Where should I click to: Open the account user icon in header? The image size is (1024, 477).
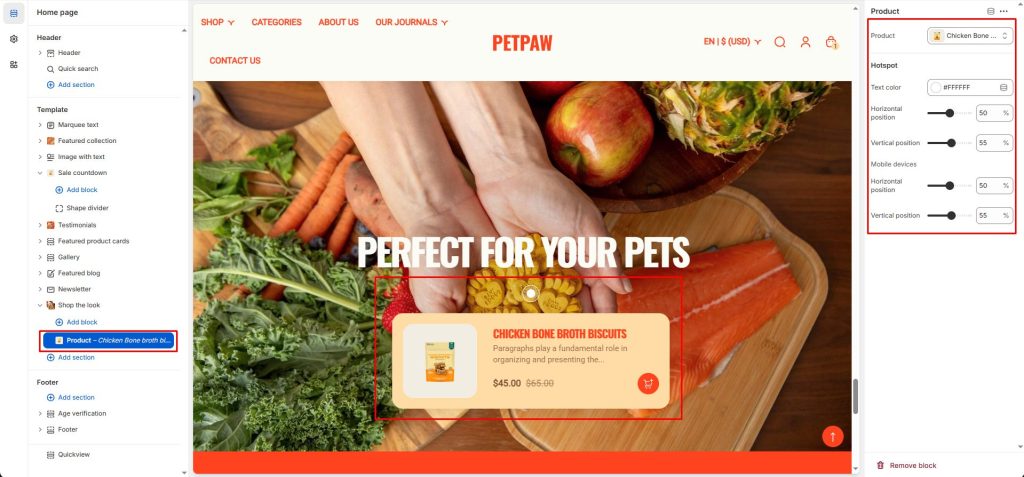tap(805, 42)
